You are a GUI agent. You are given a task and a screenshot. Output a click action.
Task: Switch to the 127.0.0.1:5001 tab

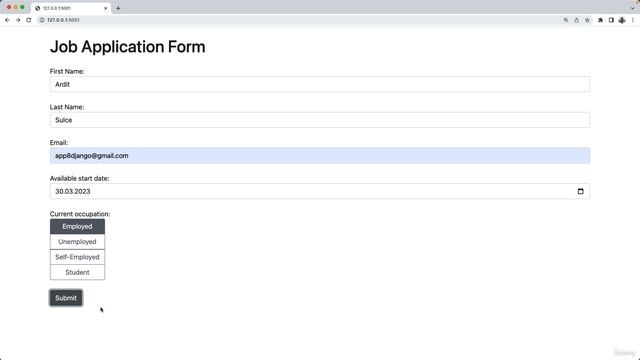(x=69, y=8)
